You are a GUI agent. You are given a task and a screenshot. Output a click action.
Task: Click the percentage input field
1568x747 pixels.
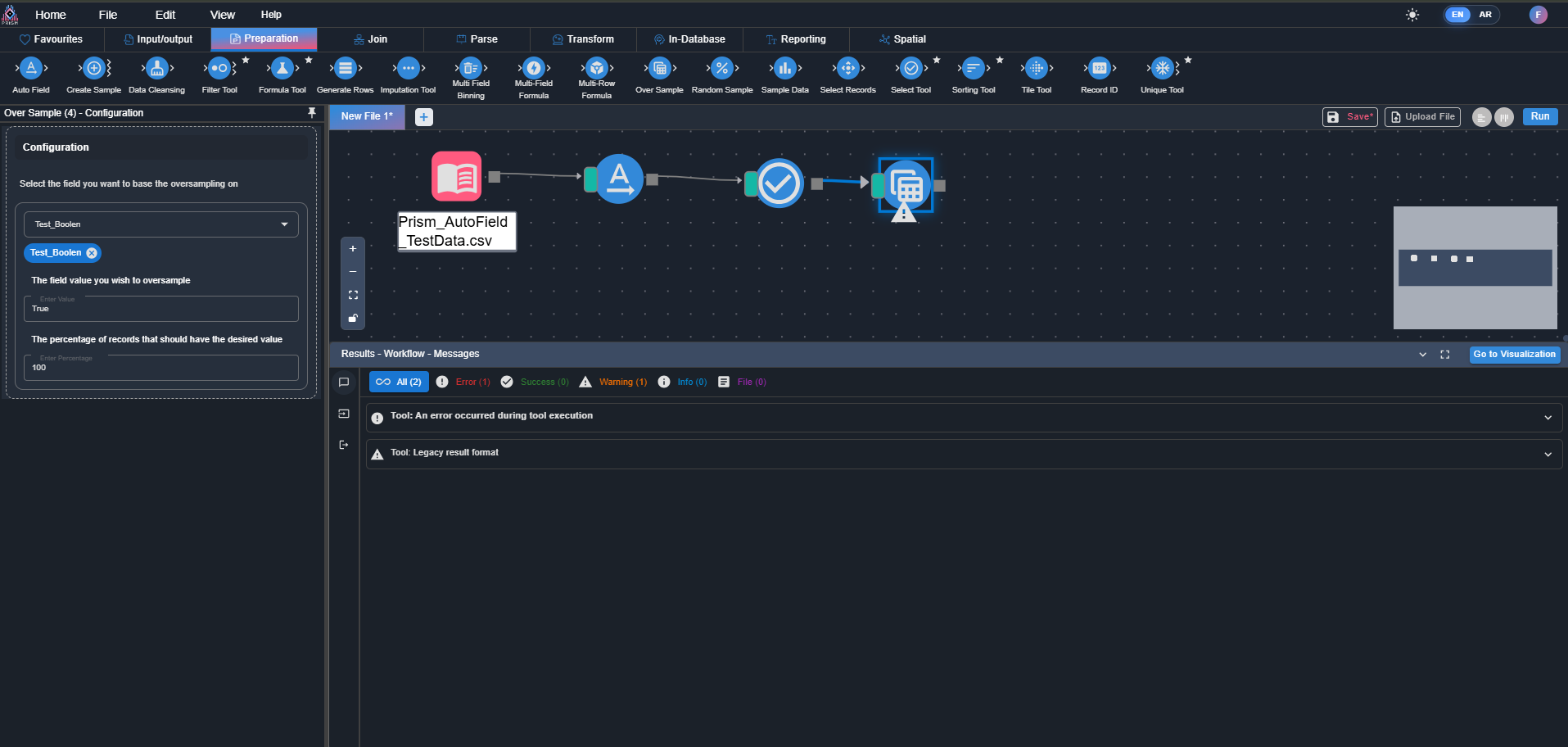[x=160, y=369]
